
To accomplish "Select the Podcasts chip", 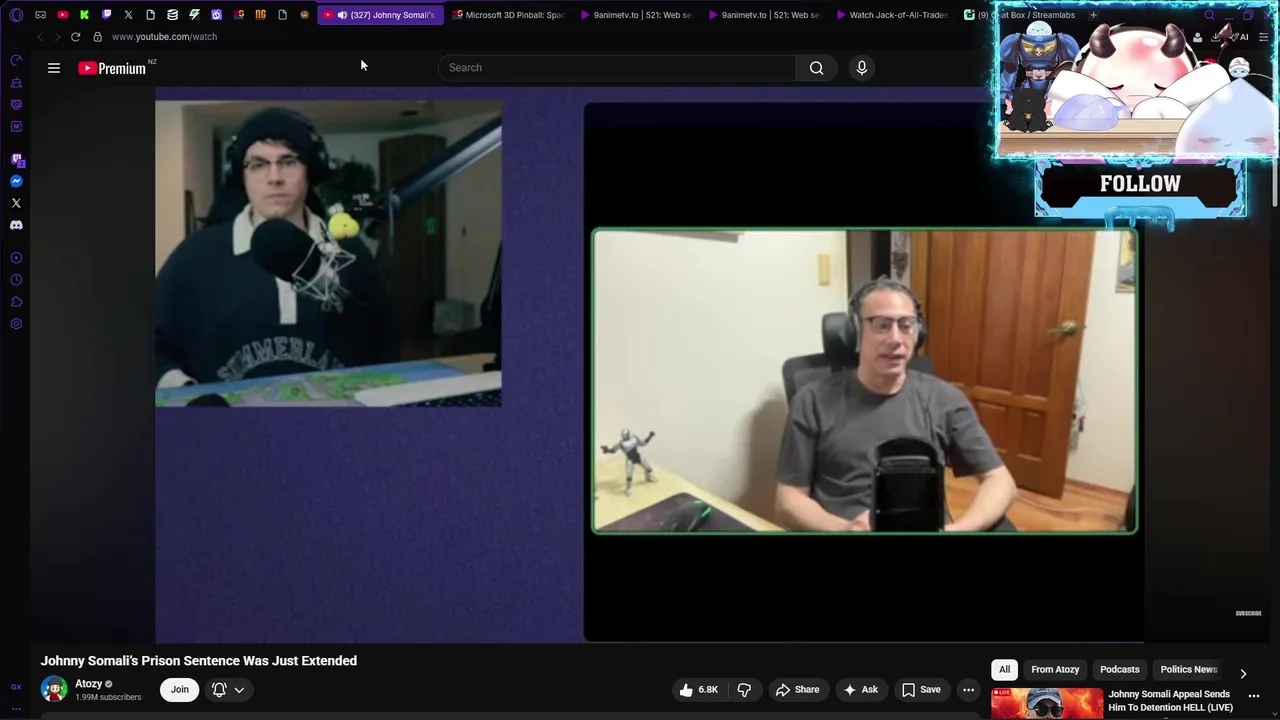I will pos(1119,669).
